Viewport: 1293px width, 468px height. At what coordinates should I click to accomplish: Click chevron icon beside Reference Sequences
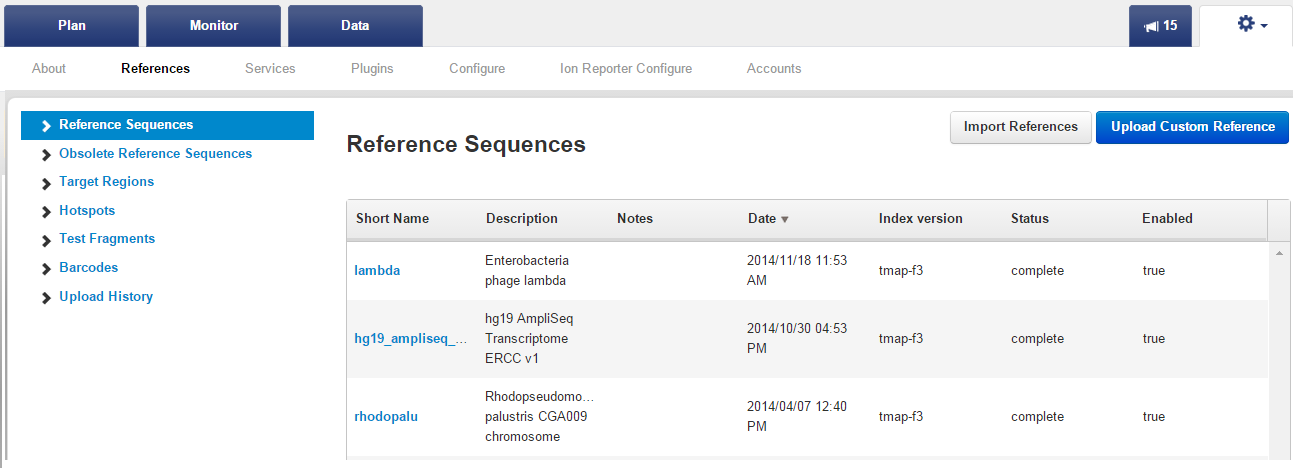[x=46, y=126]
